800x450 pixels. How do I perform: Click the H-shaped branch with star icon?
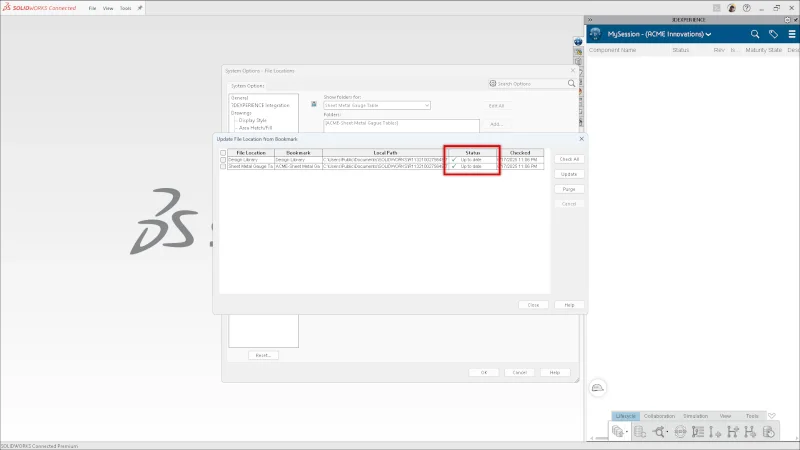pos(733,432)
